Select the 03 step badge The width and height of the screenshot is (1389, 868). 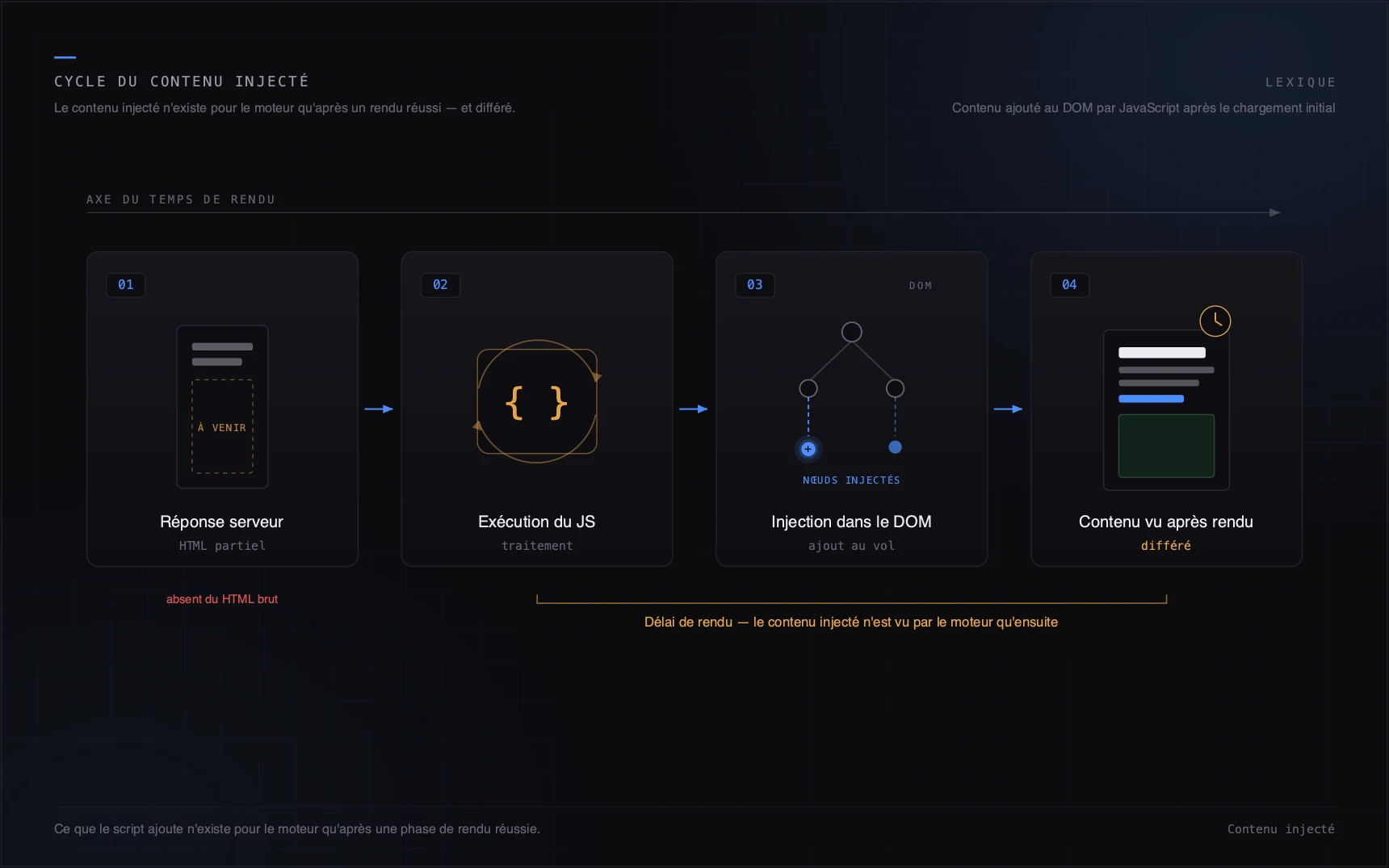[x=755, y=285]
